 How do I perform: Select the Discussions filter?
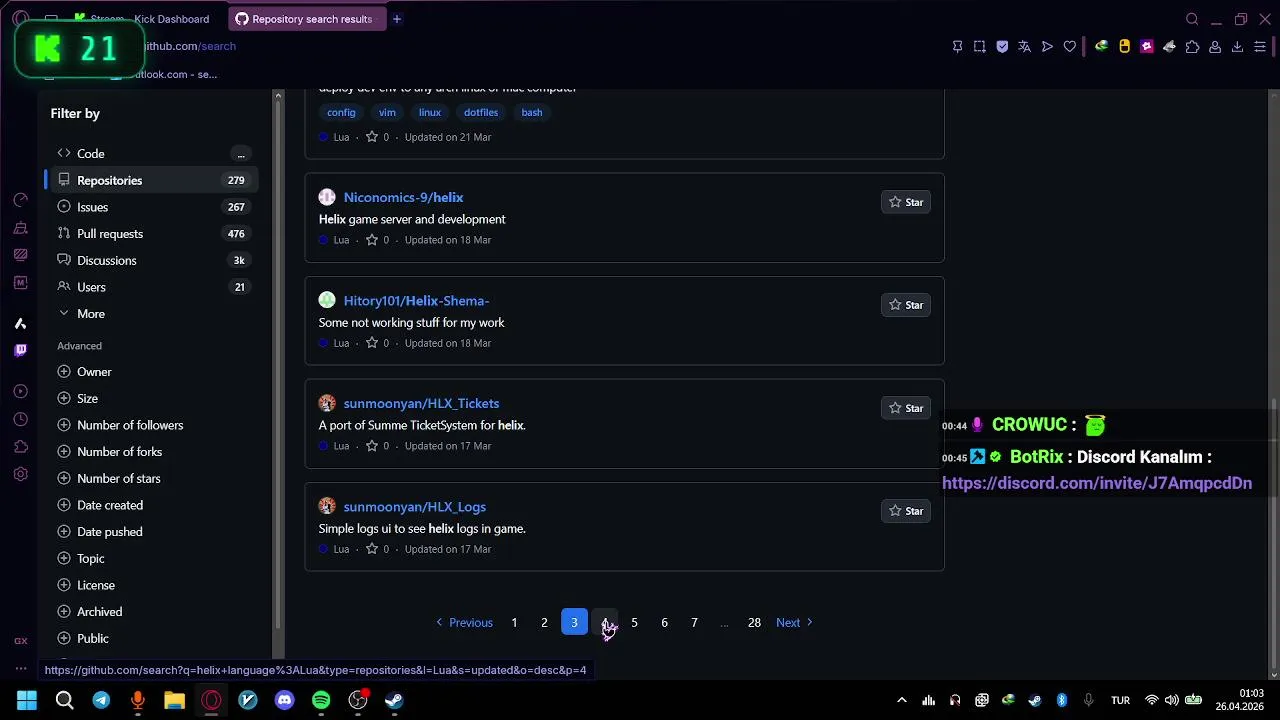coord(152,260)
